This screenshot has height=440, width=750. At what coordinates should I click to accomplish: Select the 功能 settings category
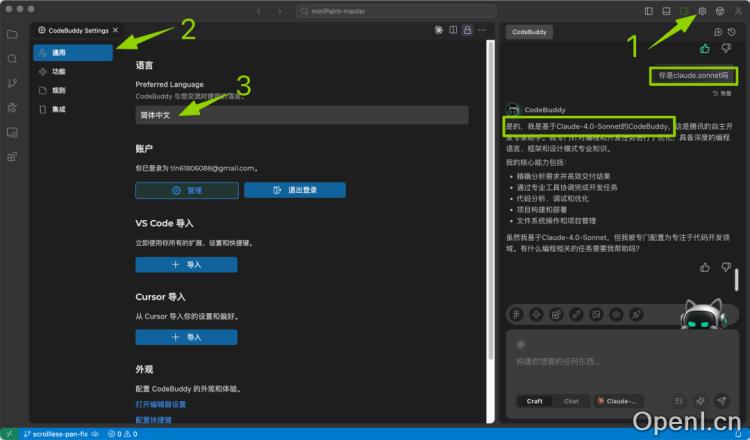coord(73,71)
